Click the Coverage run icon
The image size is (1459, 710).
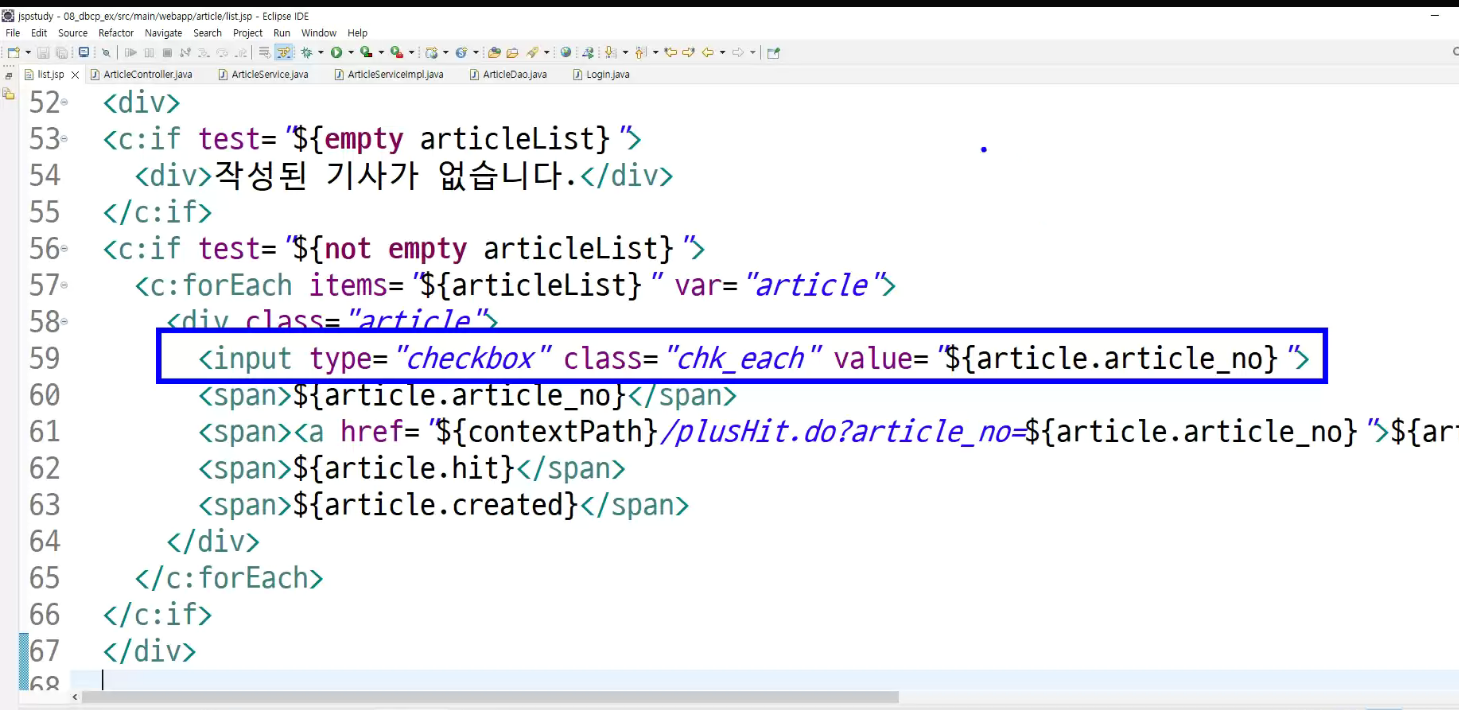click(365, 52)
